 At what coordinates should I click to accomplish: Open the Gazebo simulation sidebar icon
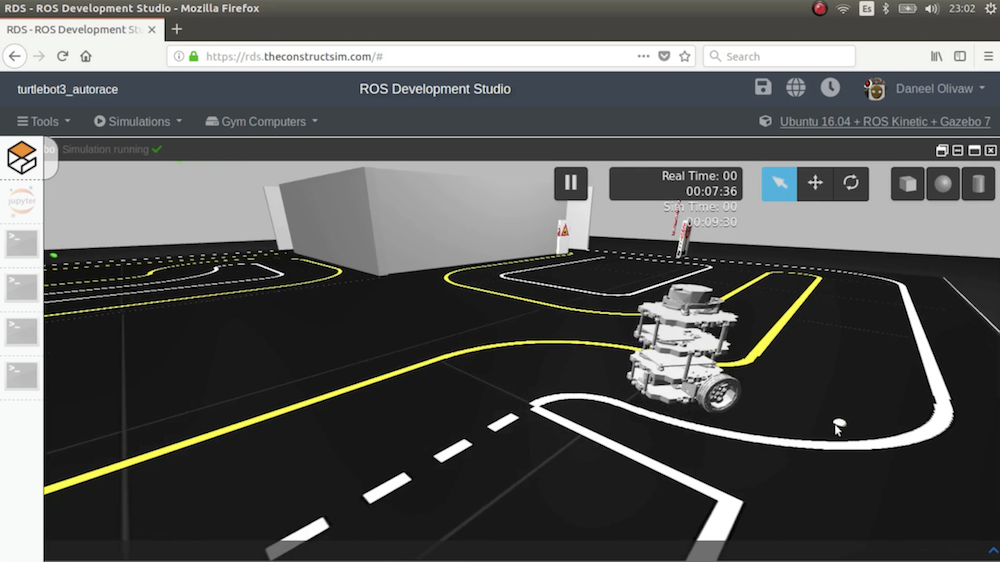click(22, 157)
